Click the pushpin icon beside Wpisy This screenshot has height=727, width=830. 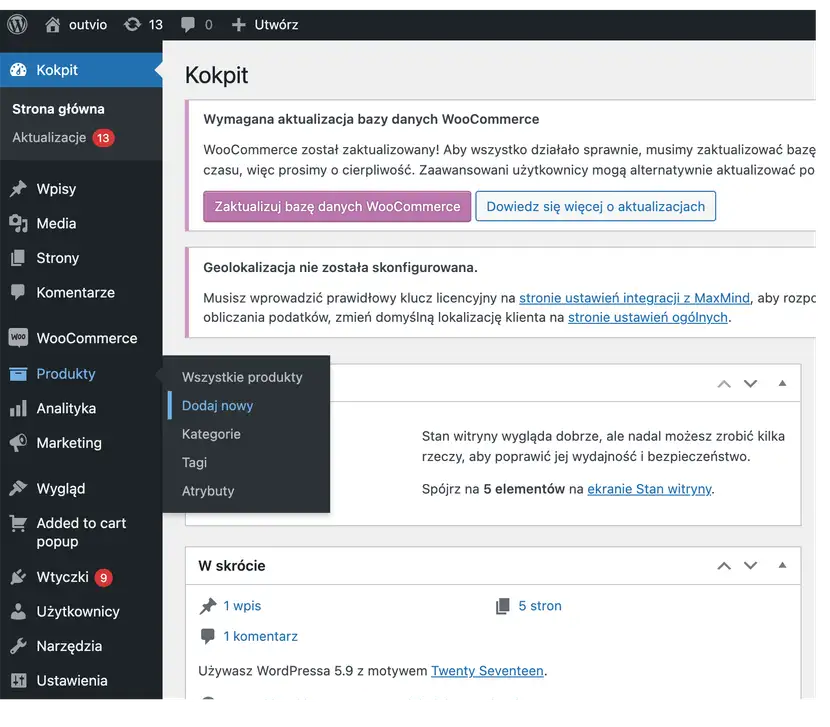18,189
